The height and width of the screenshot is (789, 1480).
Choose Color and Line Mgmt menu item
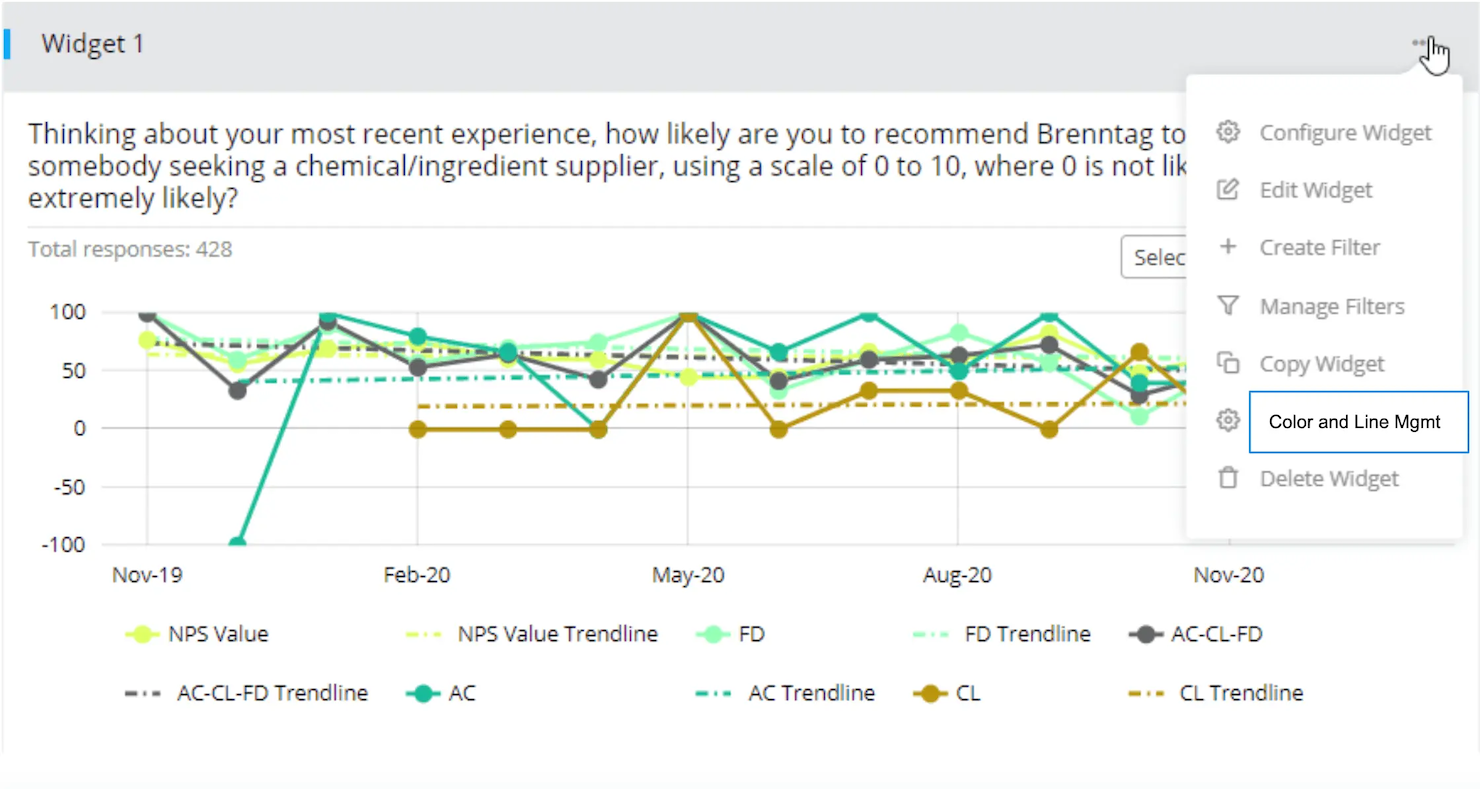pos(1354,422)
